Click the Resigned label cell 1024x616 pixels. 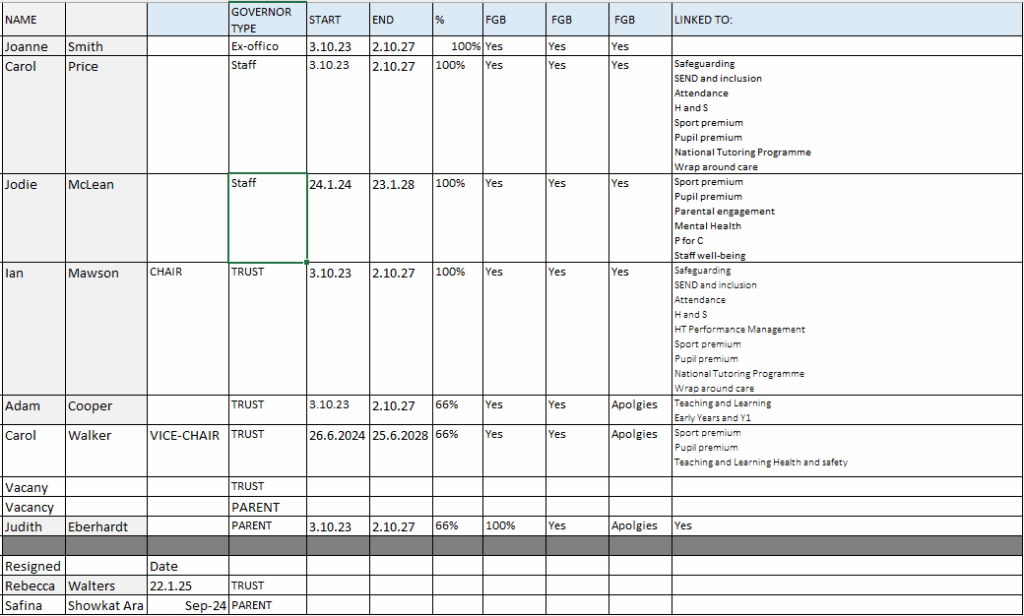32,566
